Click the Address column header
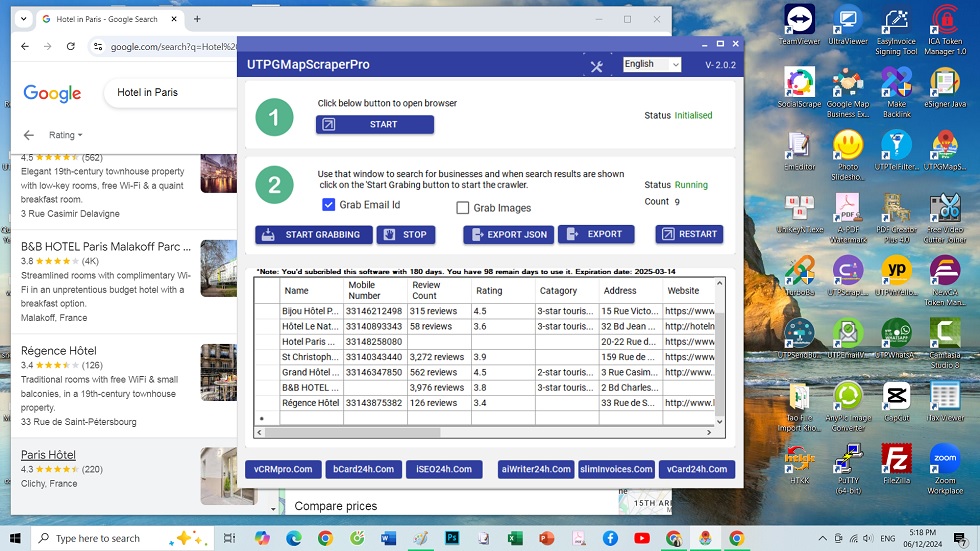This screenshot has width=980, height=551. pos(620,291)
